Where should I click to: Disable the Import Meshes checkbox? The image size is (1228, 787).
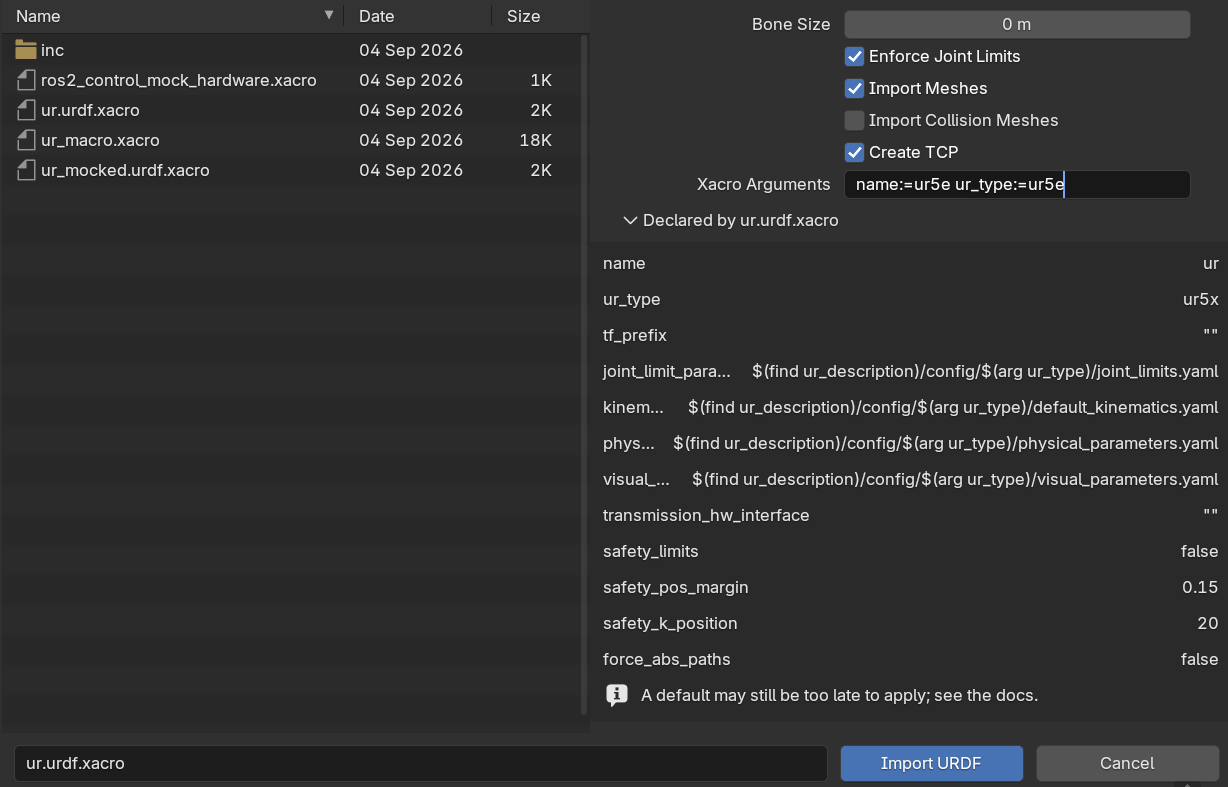pyautogui.click(x=854, y=89)
